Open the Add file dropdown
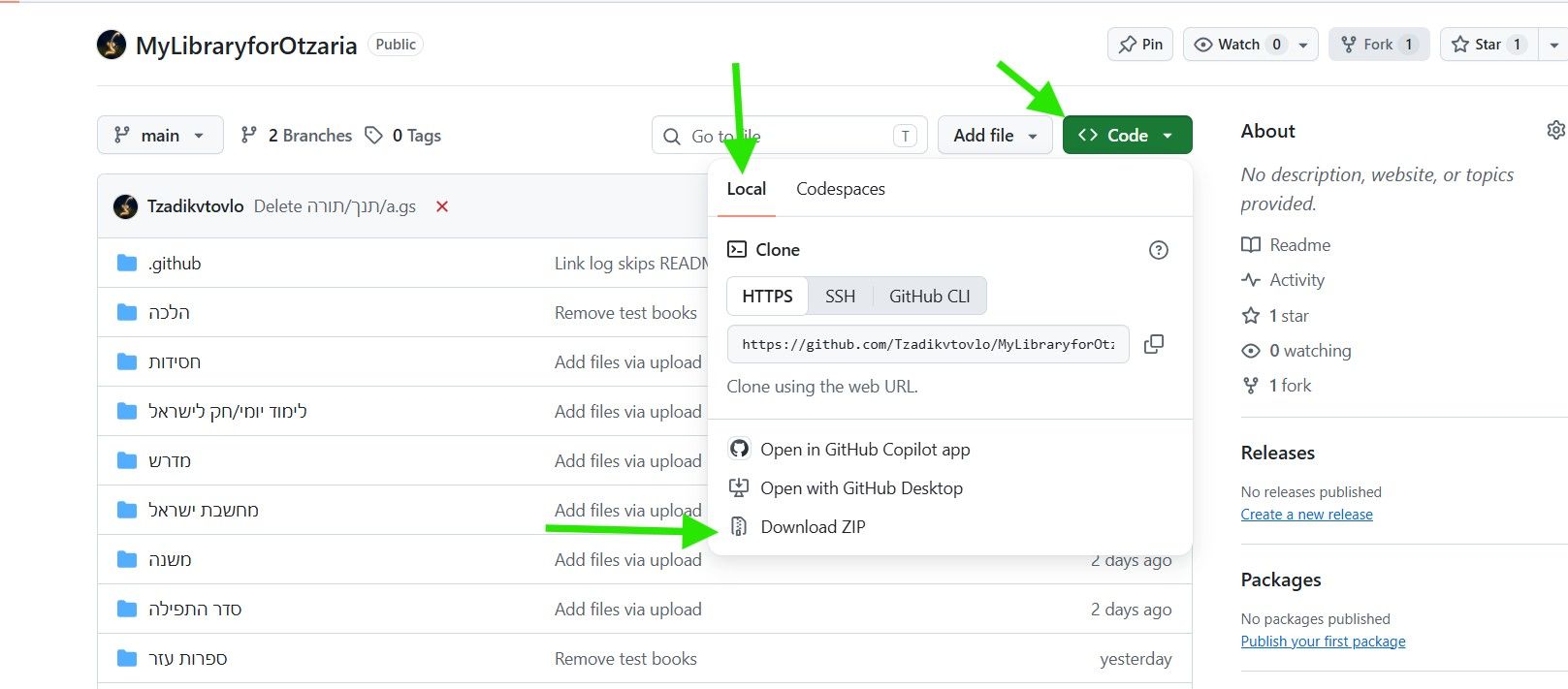 pyautogui.click(x=996, y=135)
